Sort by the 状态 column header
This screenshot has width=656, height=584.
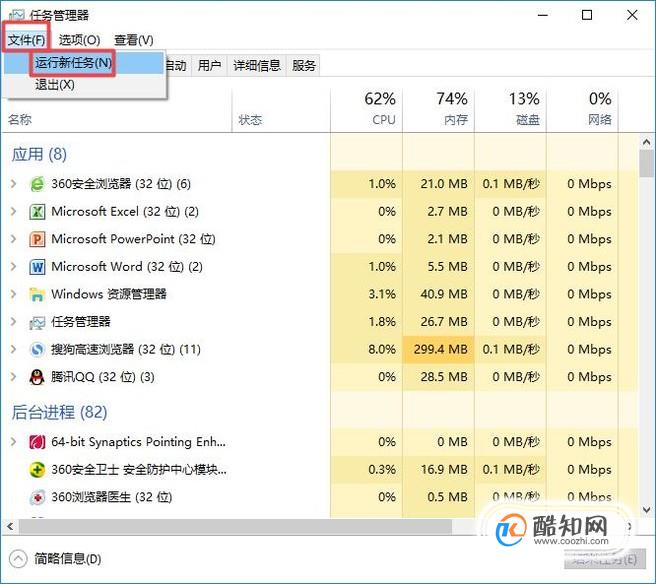point(281,110)
